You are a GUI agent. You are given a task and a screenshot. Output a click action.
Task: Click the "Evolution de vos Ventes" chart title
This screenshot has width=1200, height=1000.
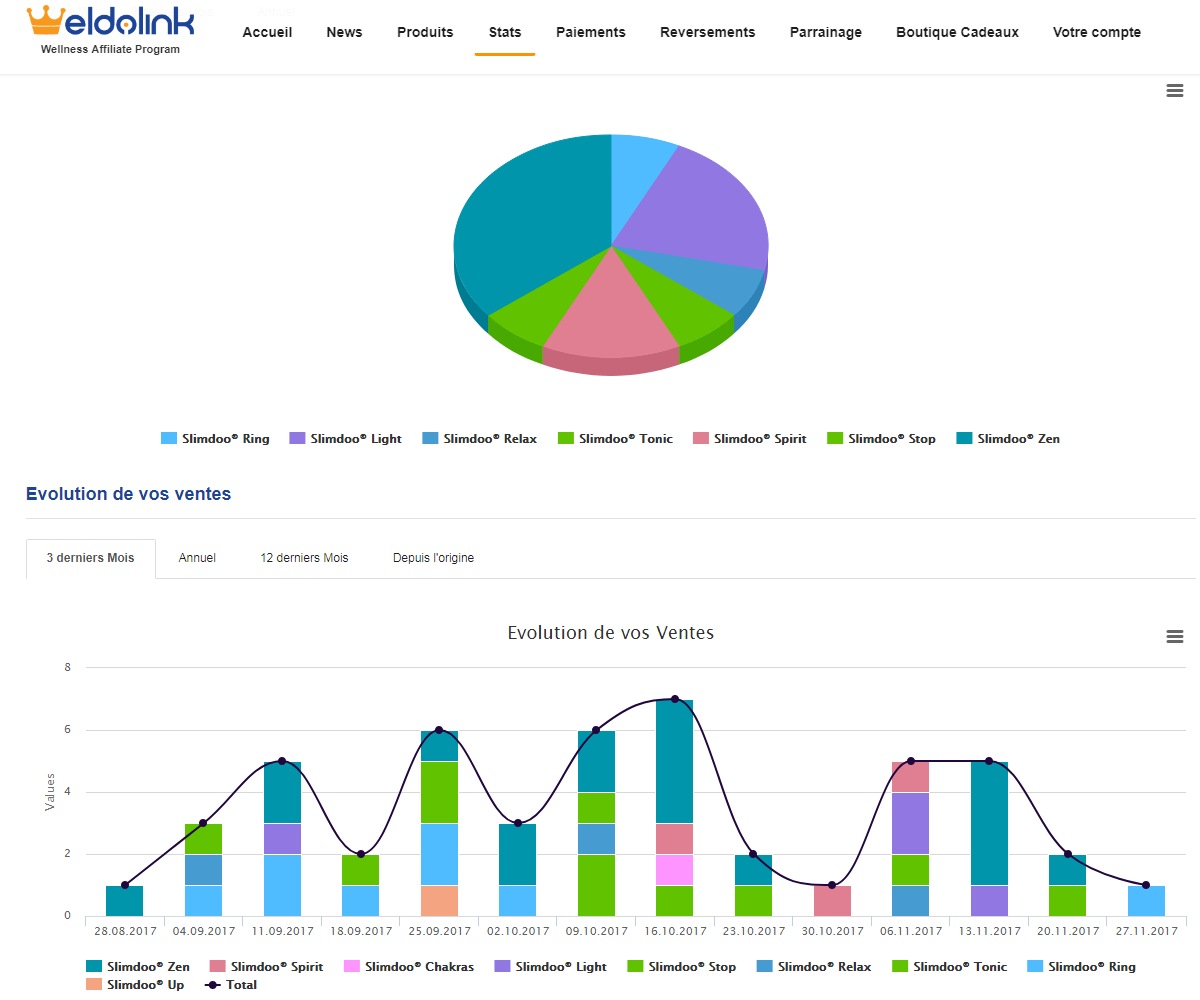pos(611,633)
